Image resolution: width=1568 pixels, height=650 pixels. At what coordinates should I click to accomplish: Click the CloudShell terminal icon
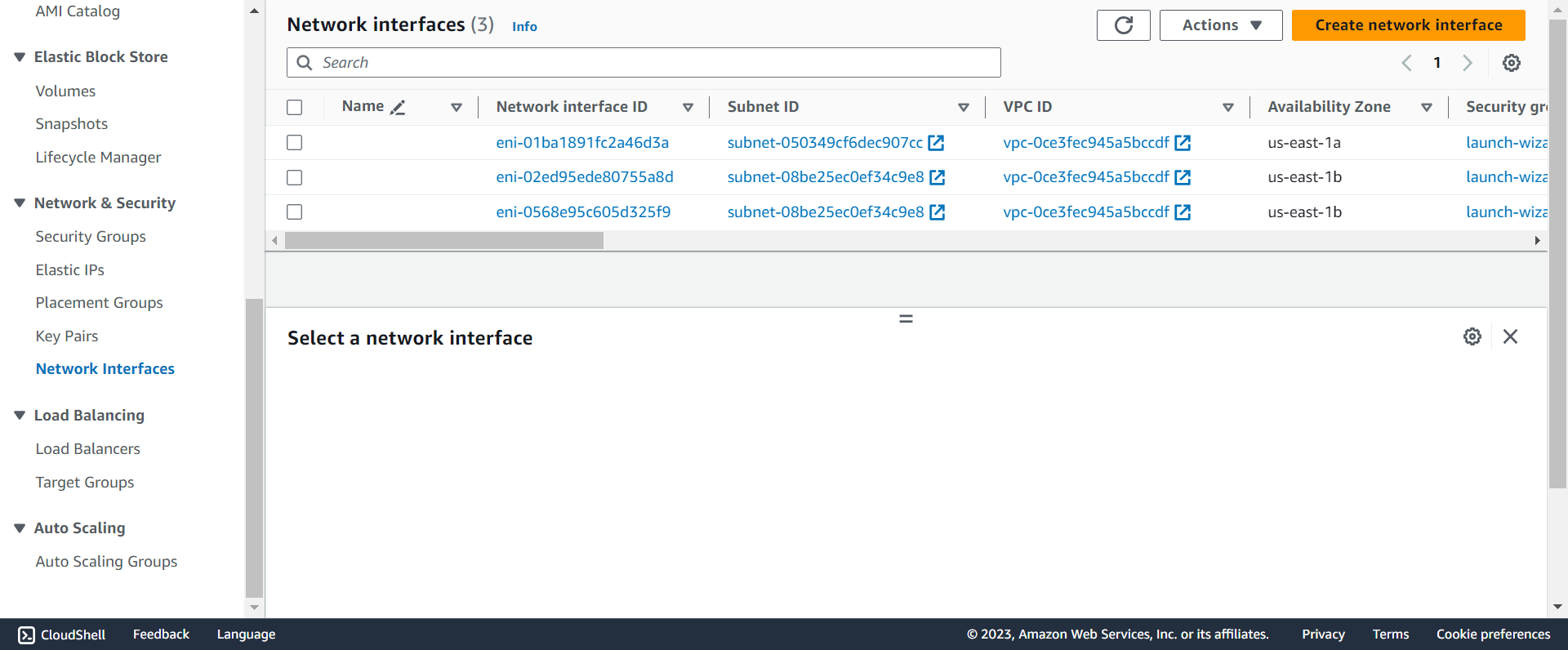tap(26, 634)
